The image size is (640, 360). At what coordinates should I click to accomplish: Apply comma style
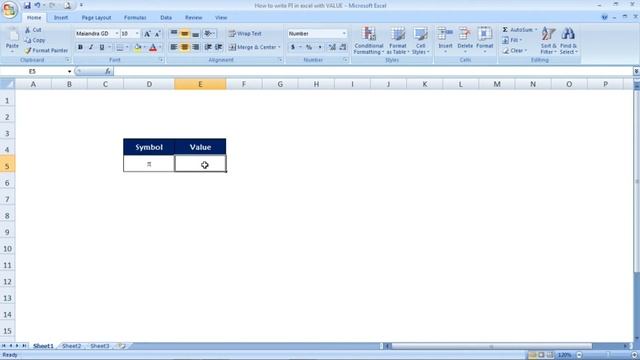coord(320,47)
